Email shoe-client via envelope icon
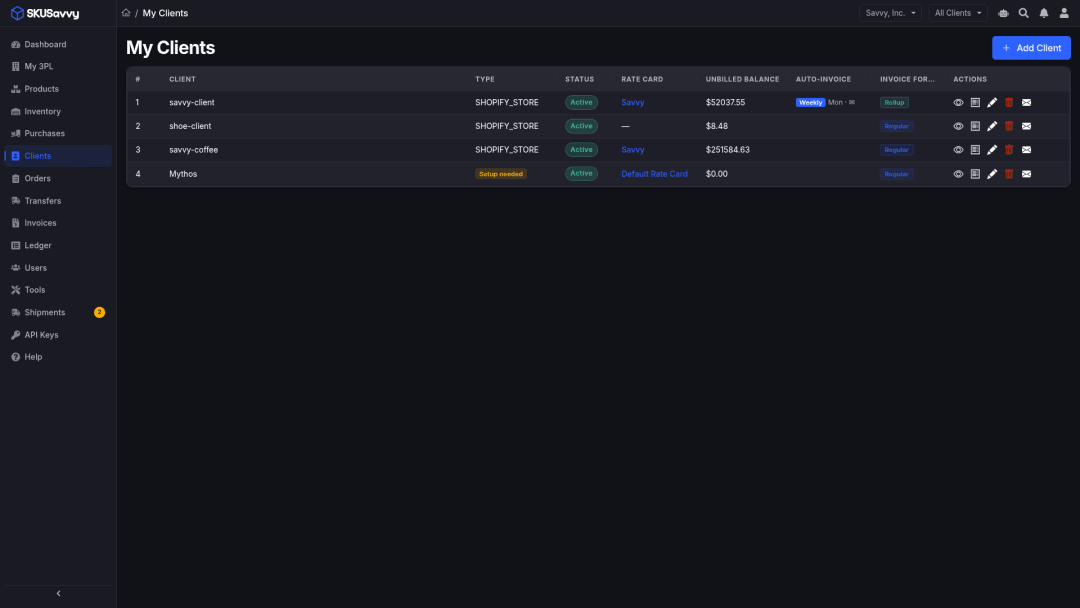This screenshot has height=608, width=1080. (x=1026, y=126)
